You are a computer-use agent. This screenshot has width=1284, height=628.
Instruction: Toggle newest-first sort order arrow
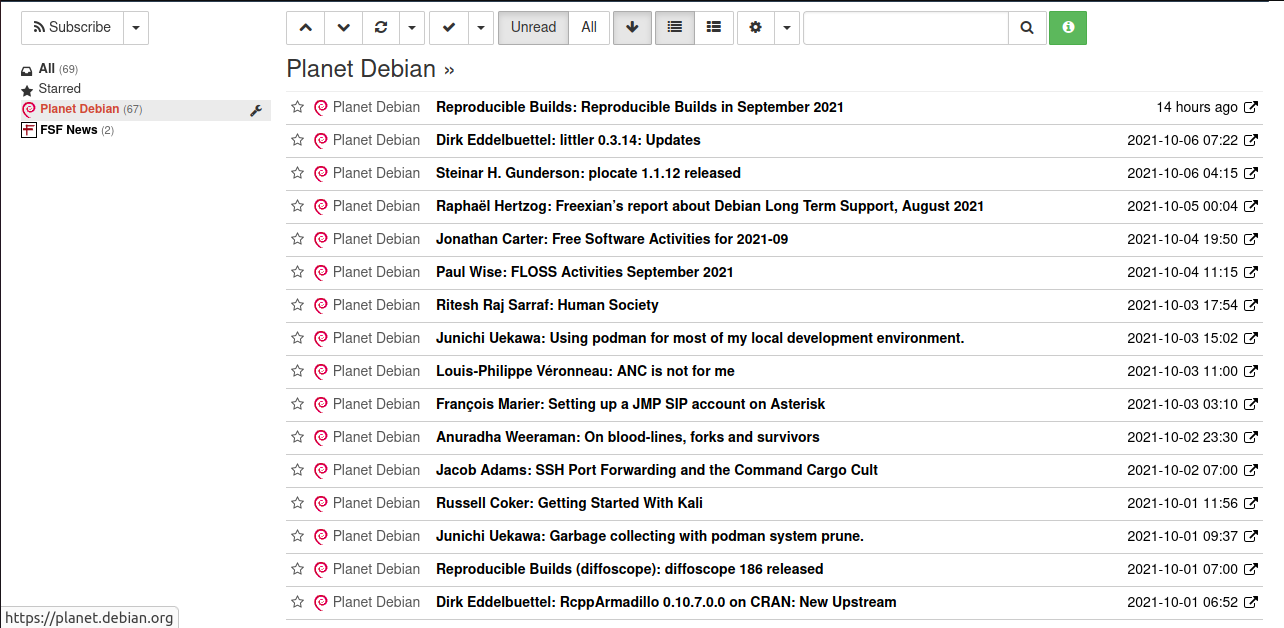[632, 28]
